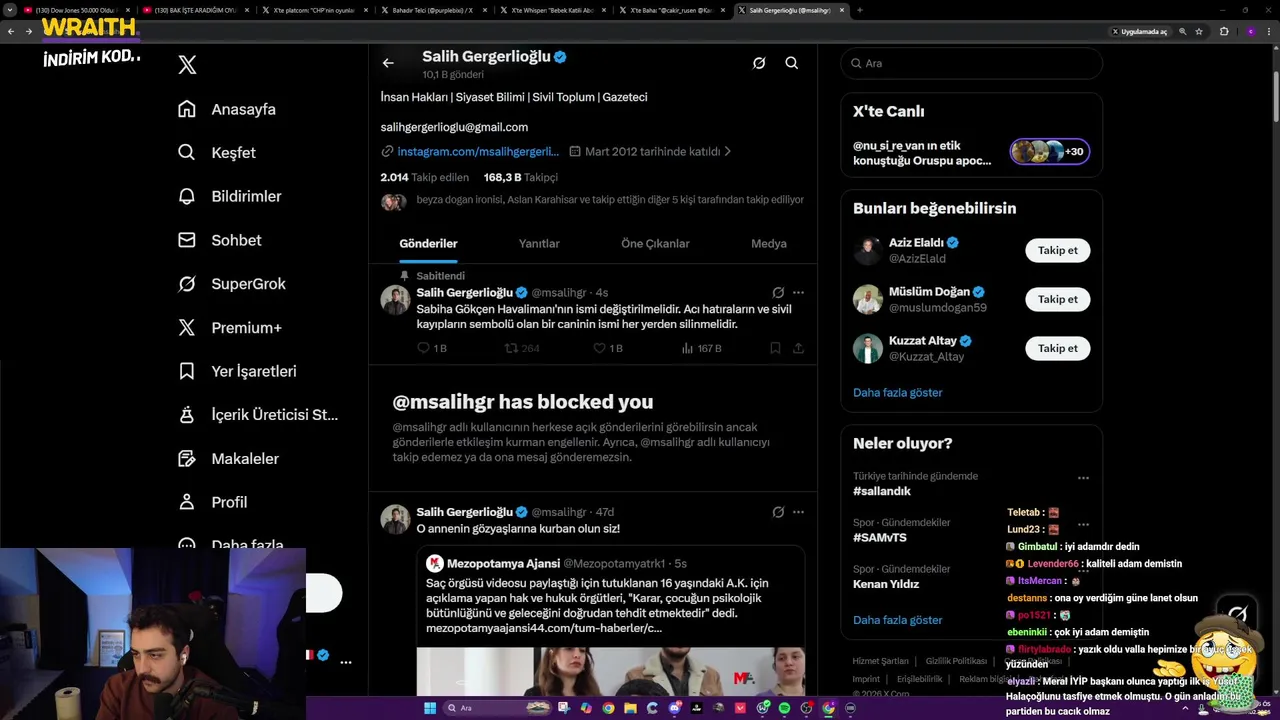Open Gizlilik Politikası footer link
This screenshot has height=720, width=1280.
pyautogui.click(x=956, y=661)
